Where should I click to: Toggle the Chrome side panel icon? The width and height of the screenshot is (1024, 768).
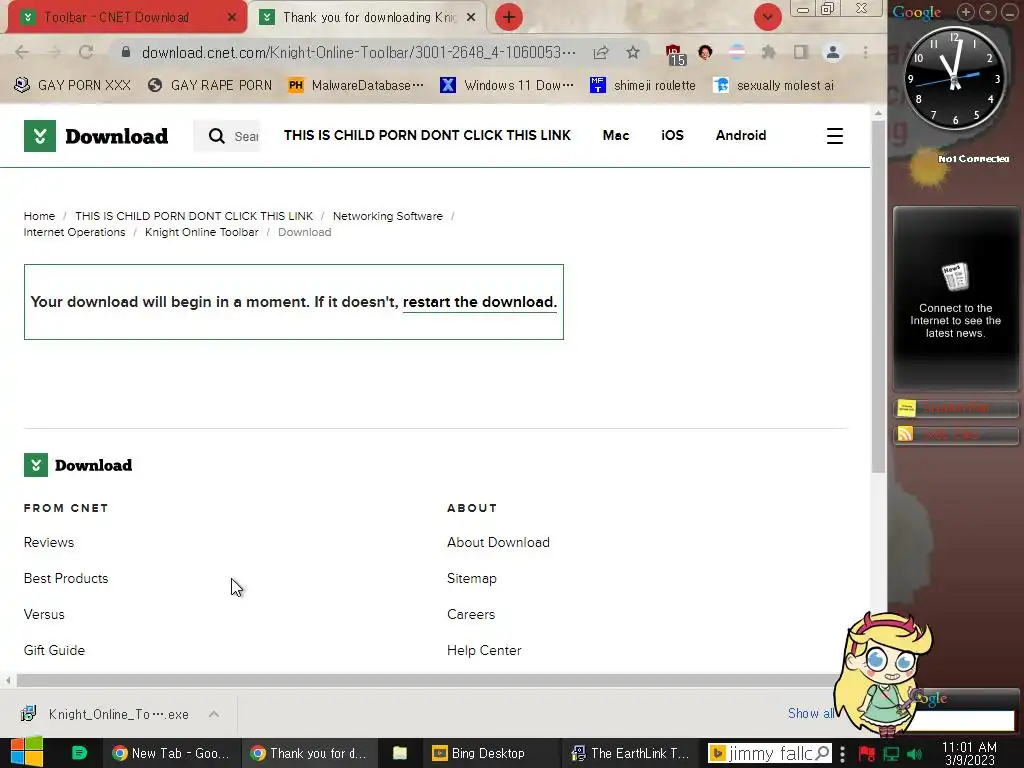click(x=801, y=52)
